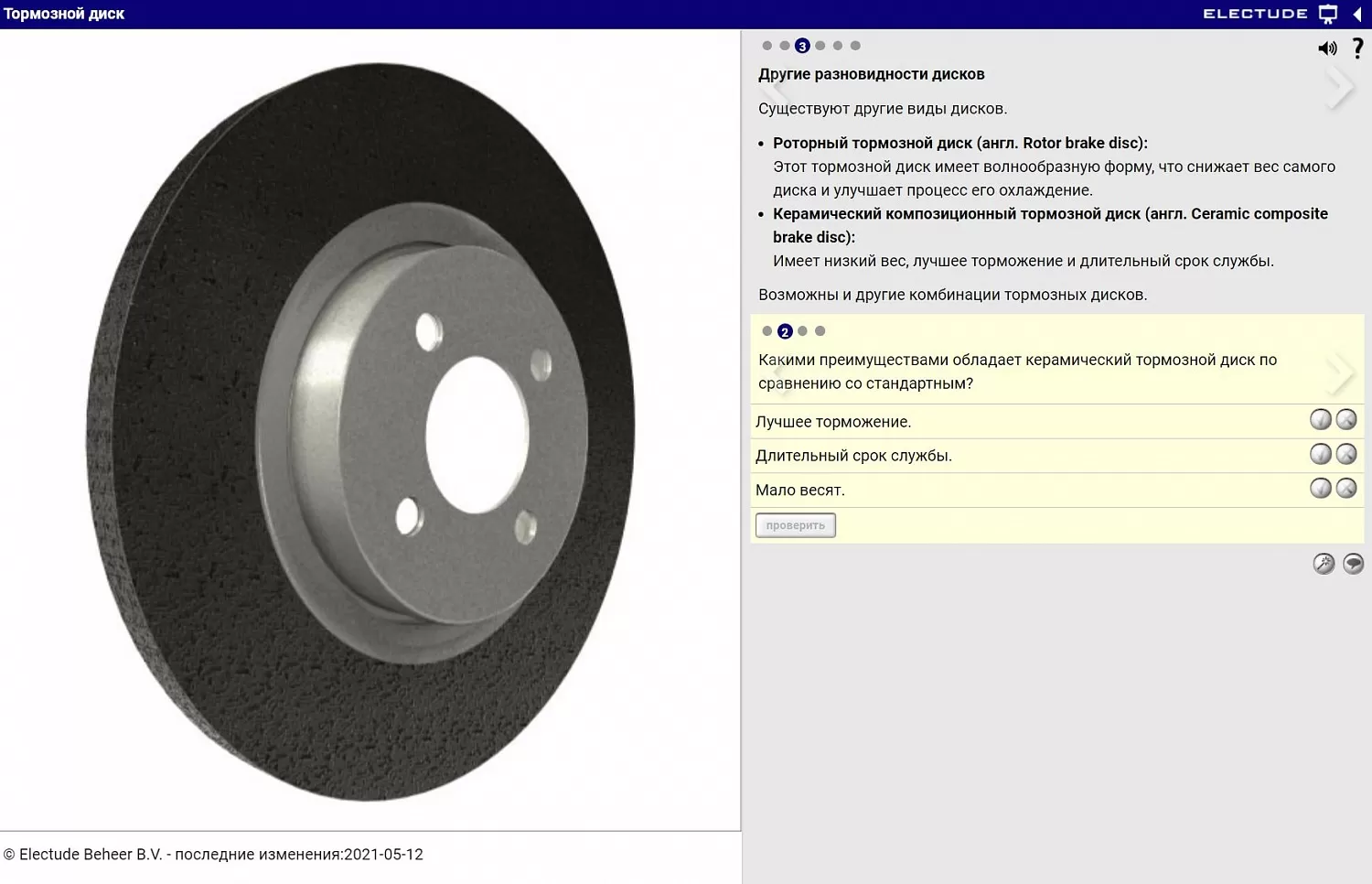Viewport: 1372px width, 884px height.
Task: Mute the lesson audio speaker icon
Action: coord(1326,49)
